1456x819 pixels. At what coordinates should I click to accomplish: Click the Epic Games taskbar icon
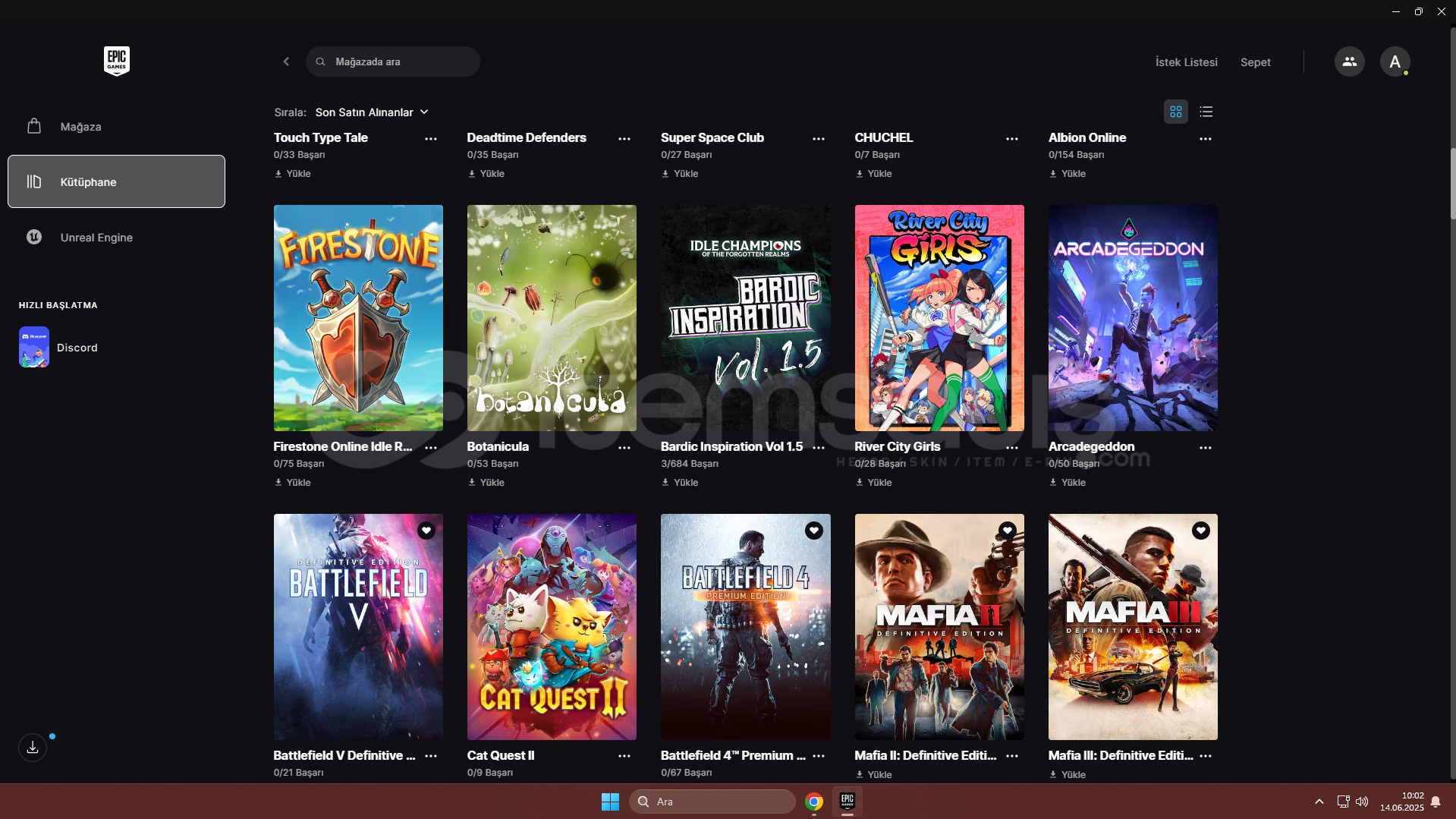(x=847, y=802)
